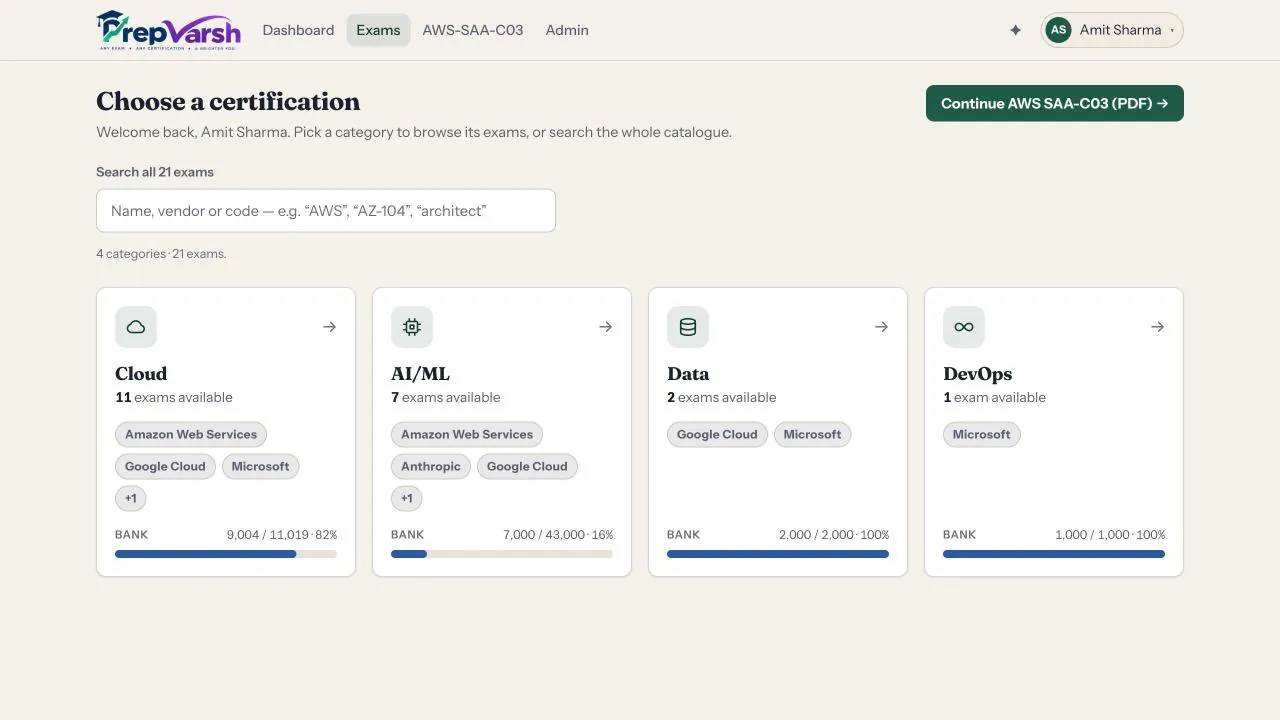Click the arrow on the AI/ML card
The width and height of the screenshot is (1280, 720).
click(x=605, y=327)
